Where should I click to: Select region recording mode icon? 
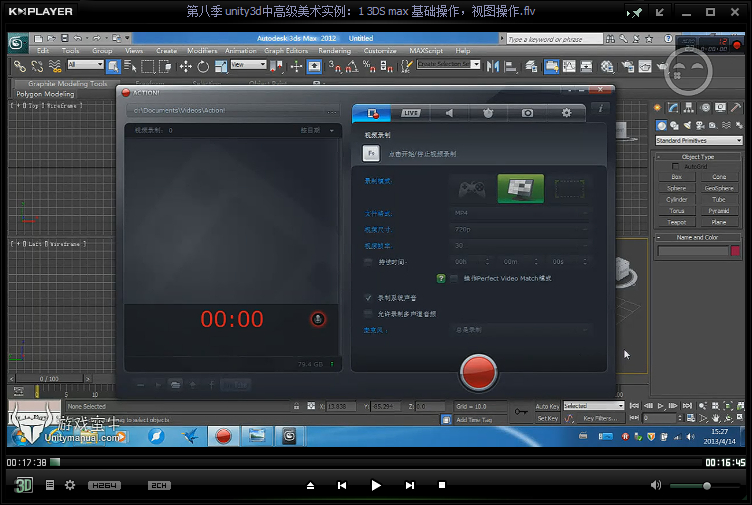tap(570, 189)
